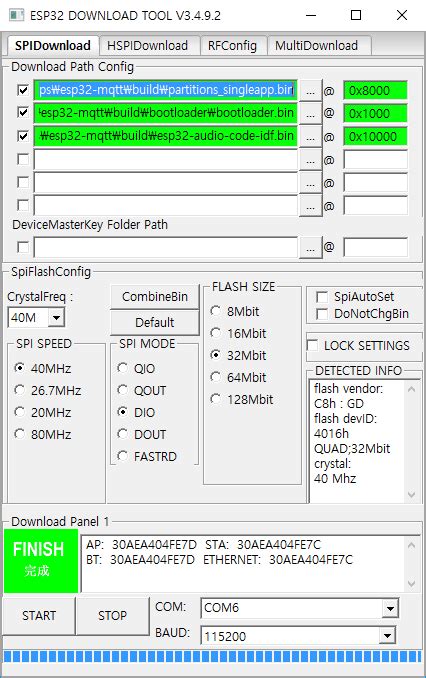The width and height of the screenshot is (426, 678).
Task: Uncheck the partitions_singleapp.bin row checkbox
Action: (23, 90)
